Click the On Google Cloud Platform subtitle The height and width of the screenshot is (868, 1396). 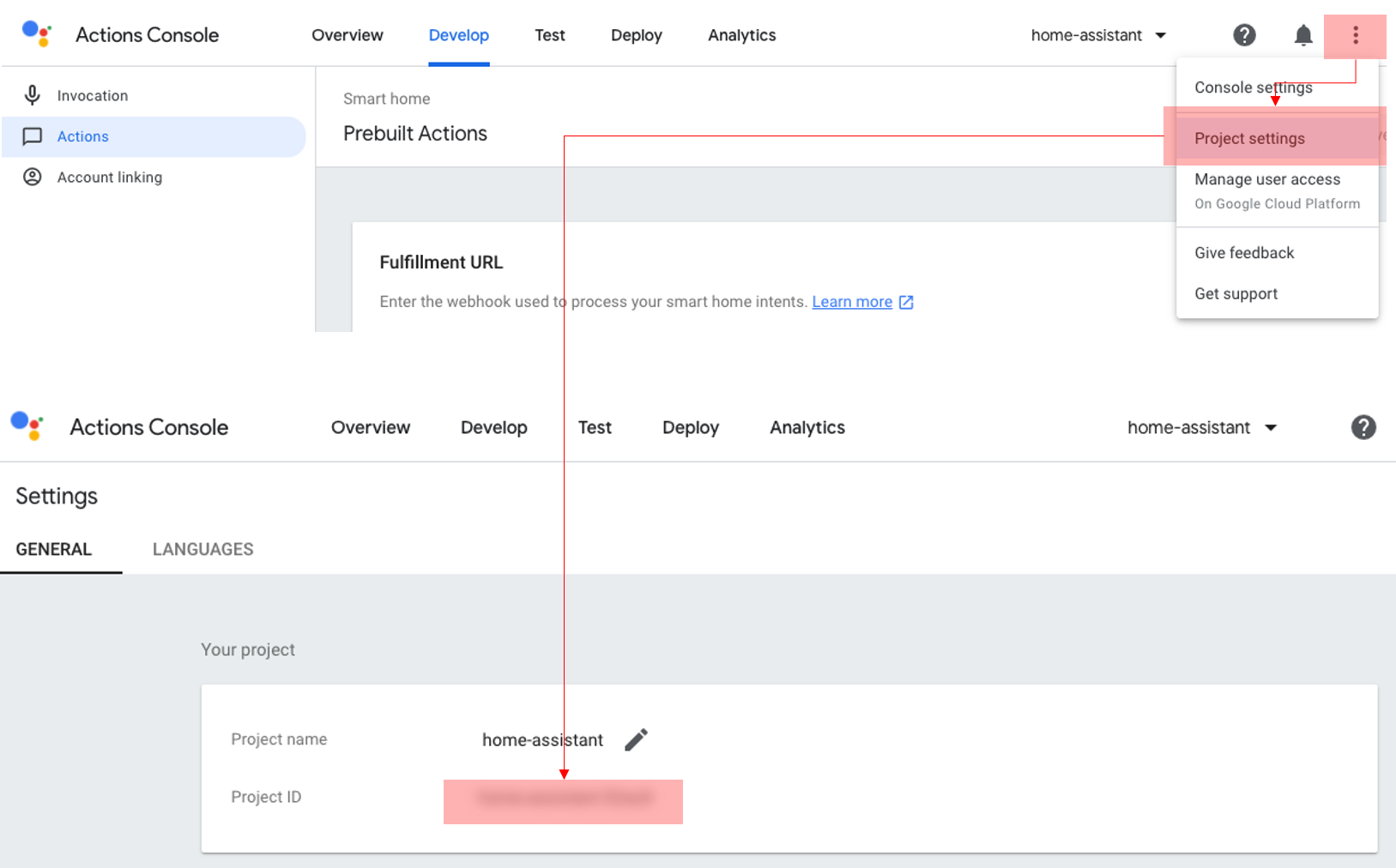tap(1277, 204)
